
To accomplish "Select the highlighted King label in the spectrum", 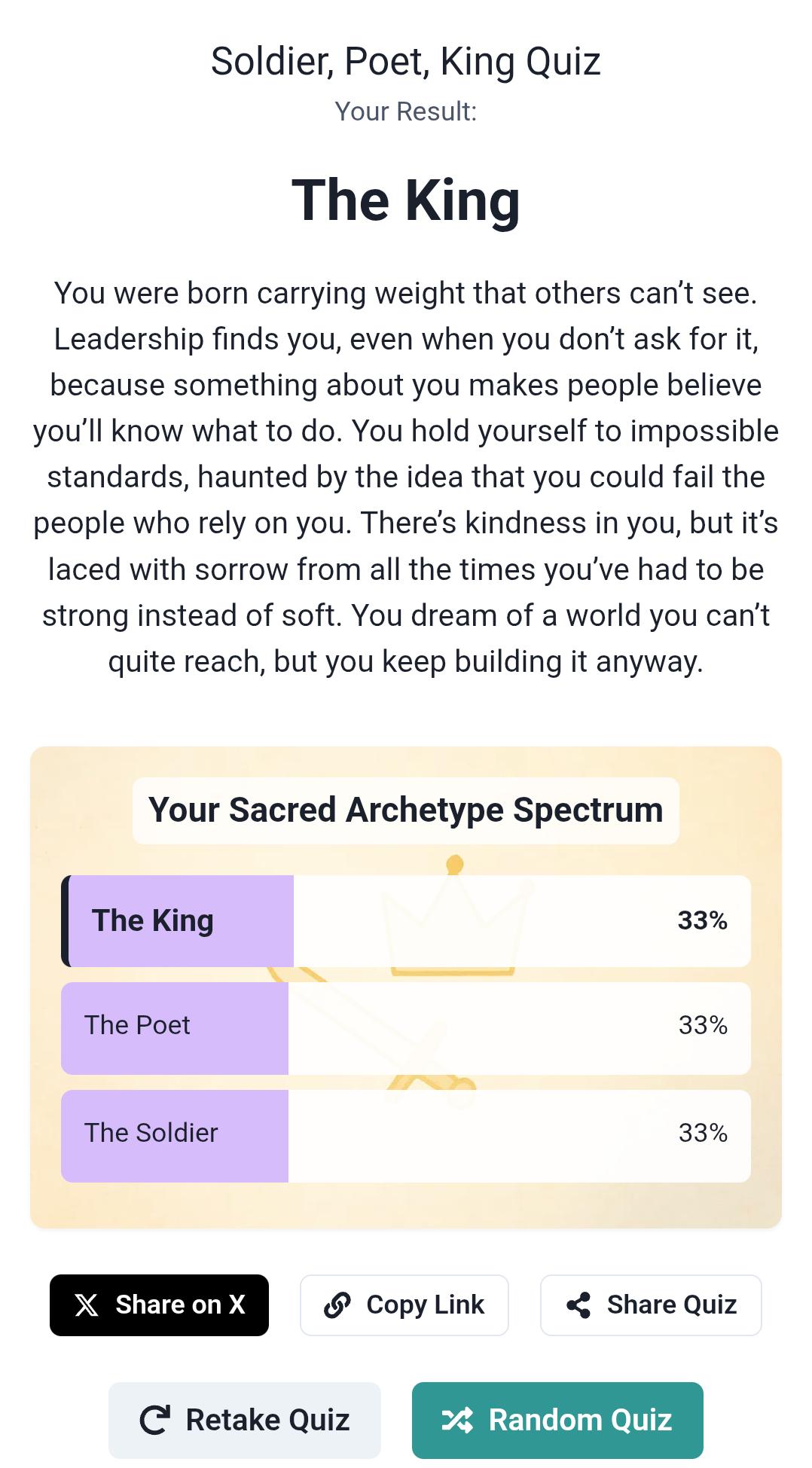I will [x=152, y=920].
